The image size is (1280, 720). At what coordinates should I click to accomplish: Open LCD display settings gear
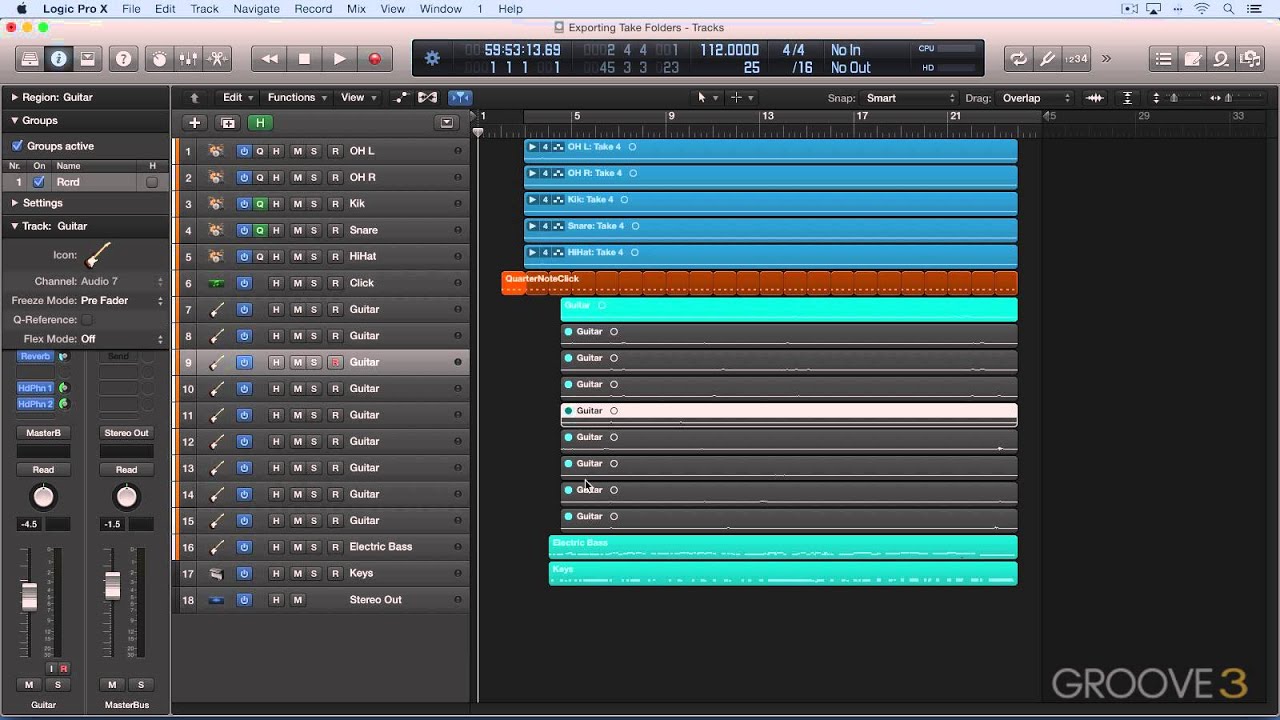tap(432, 58)
